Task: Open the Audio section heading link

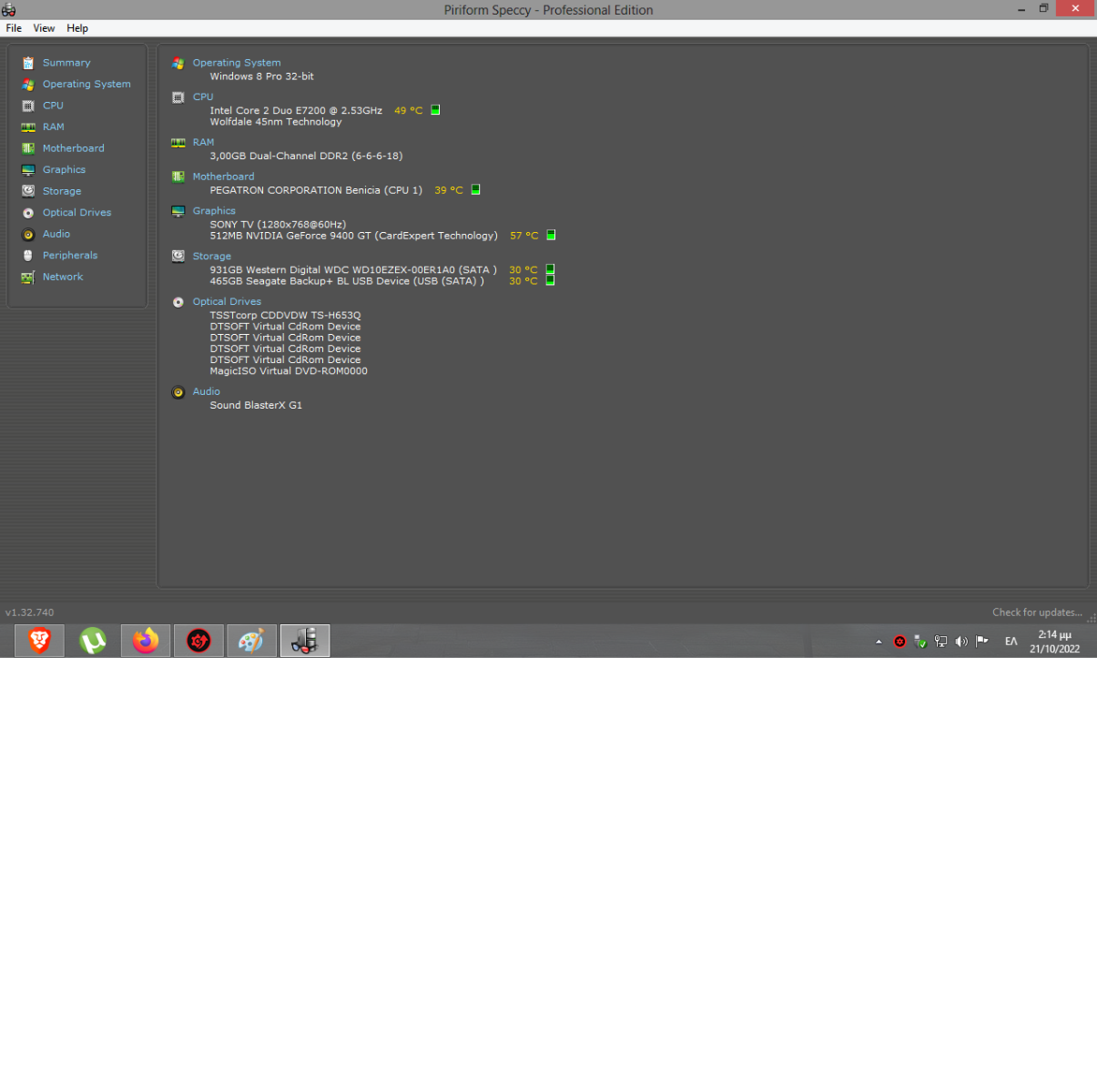Action: tap(207, 392)
